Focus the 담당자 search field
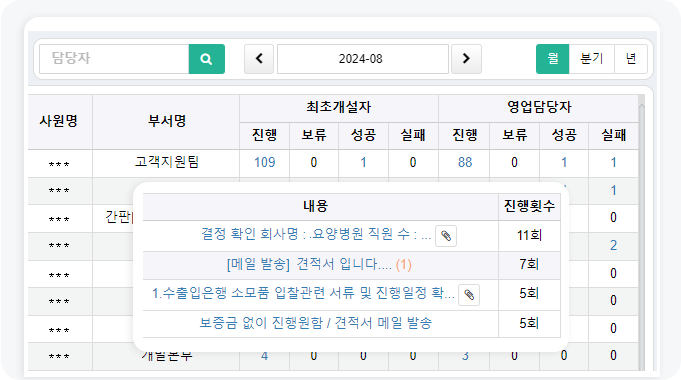Viewport: 681px width, 380px height. pyautogui.click(x=114, y=59)
